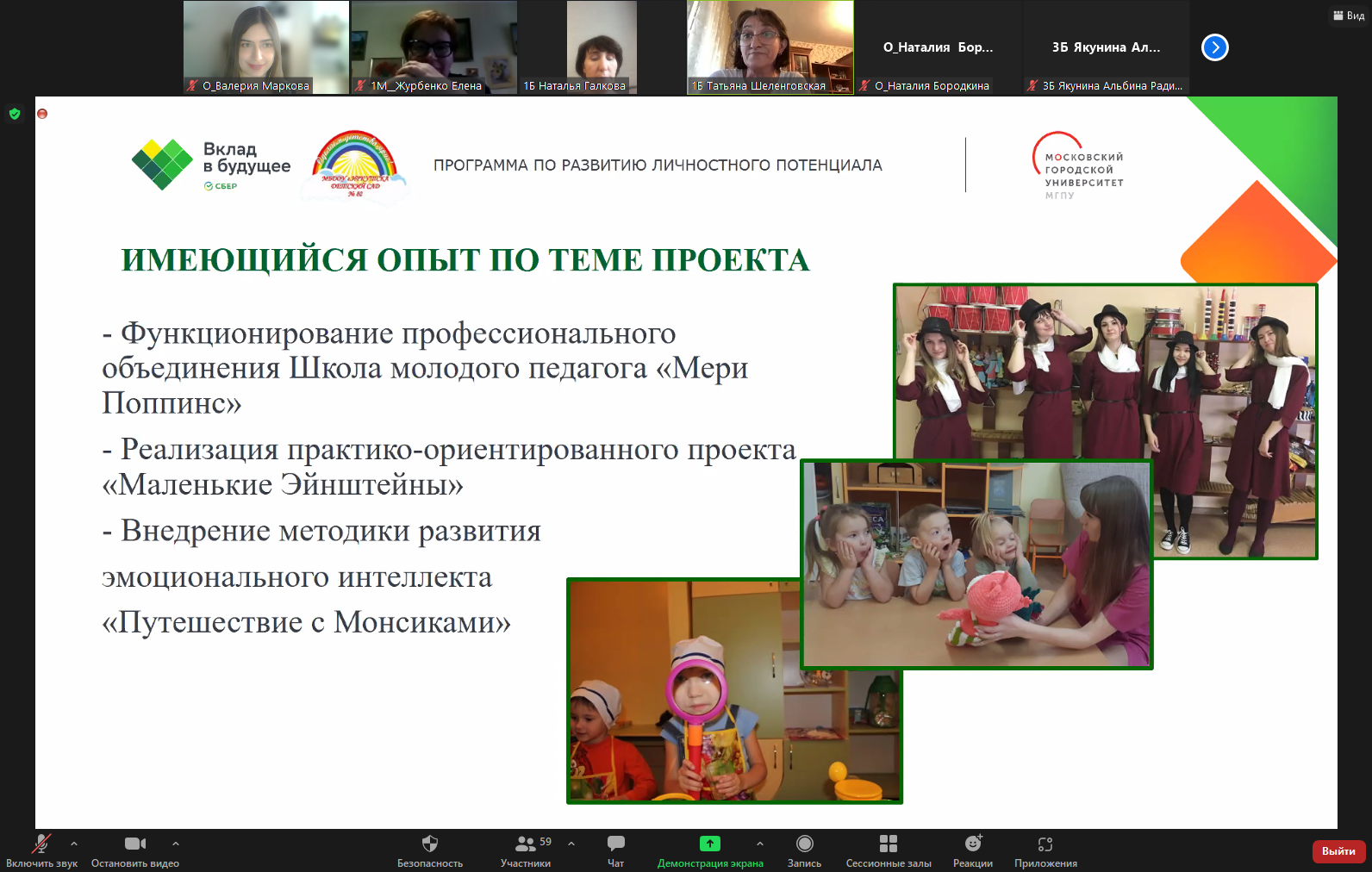The image size is (1372, 872).
Task: Leave meeting with Выйти button
Action: (1338, 851)
